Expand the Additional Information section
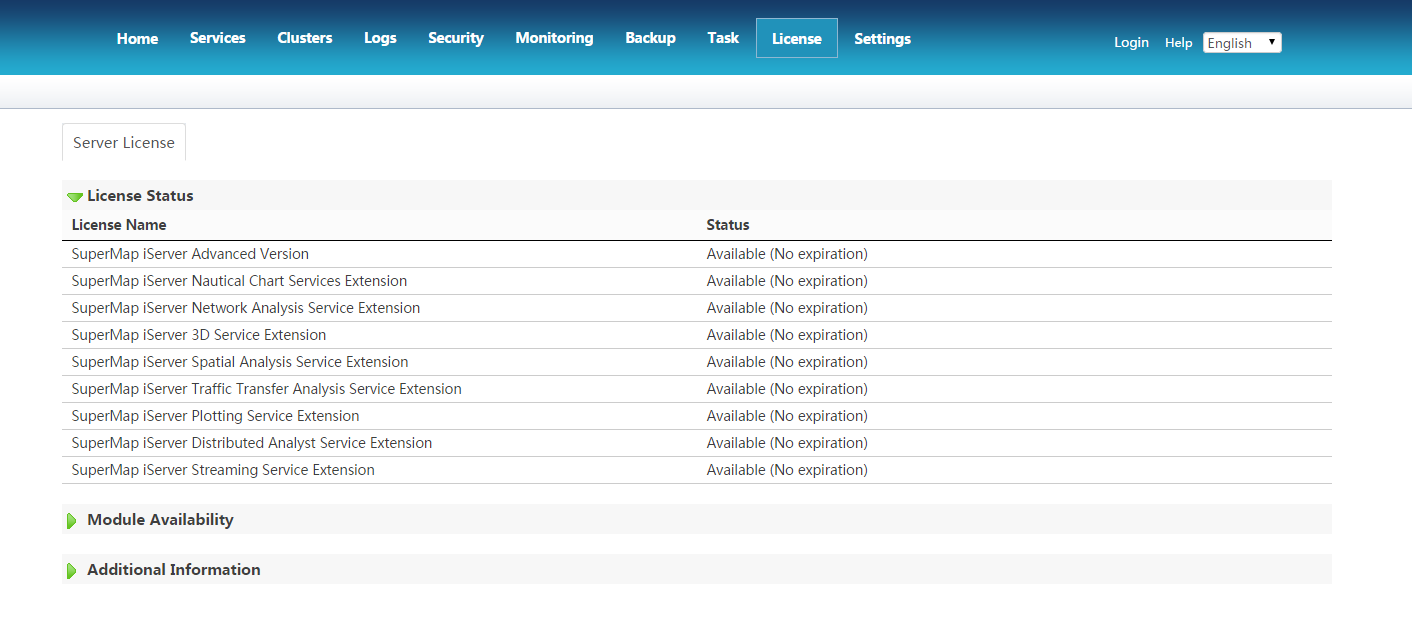The width and height of the screenshot is (1412, 633). click(x=72, y=570)
